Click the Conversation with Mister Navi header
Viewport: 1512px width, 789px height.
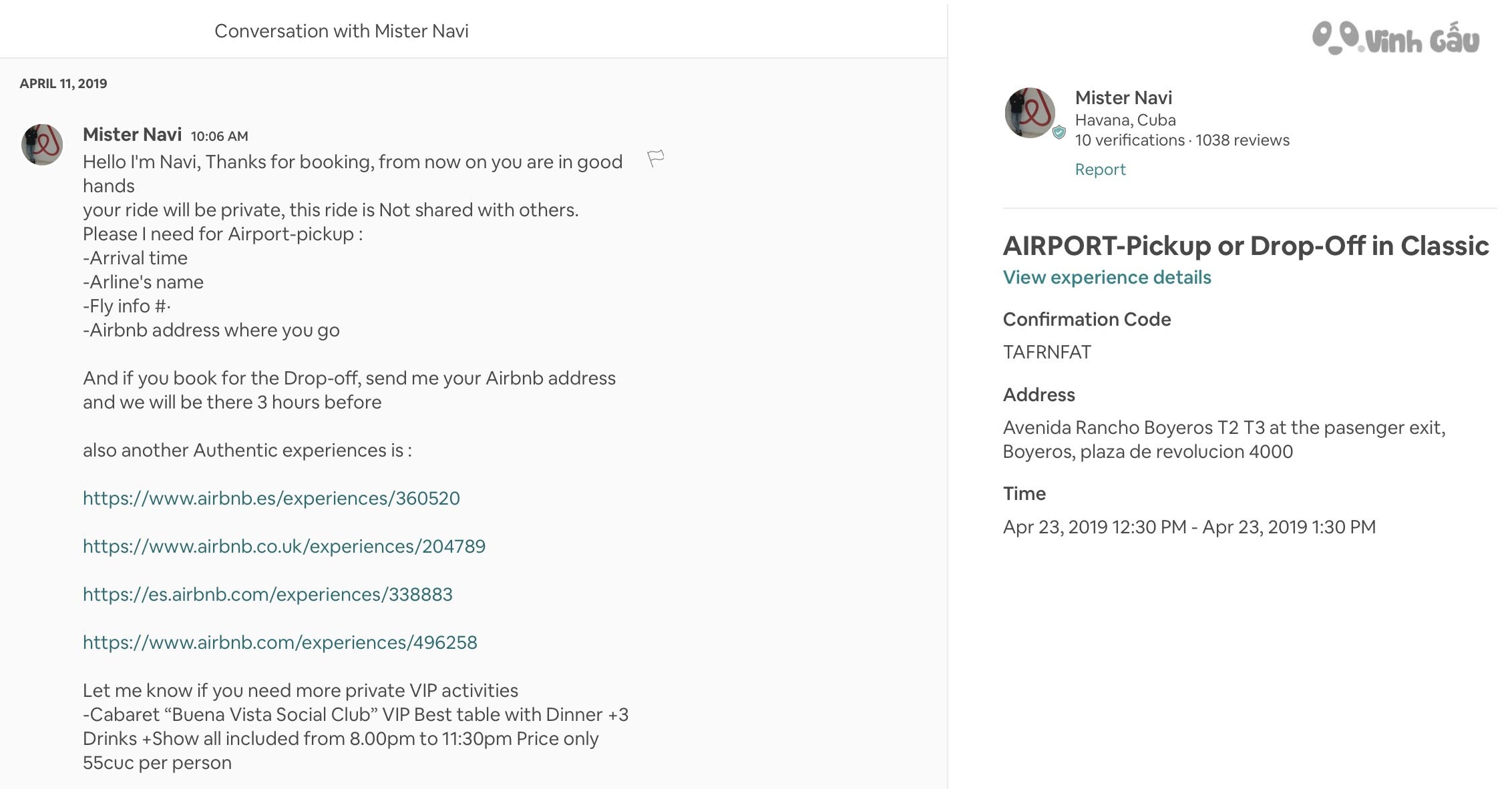[341, 31]
